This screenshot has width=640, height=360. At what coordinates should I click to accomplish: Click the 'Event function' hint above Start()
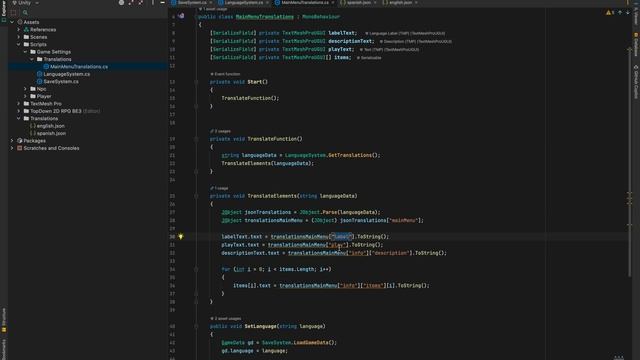click(x=225, y=74)
